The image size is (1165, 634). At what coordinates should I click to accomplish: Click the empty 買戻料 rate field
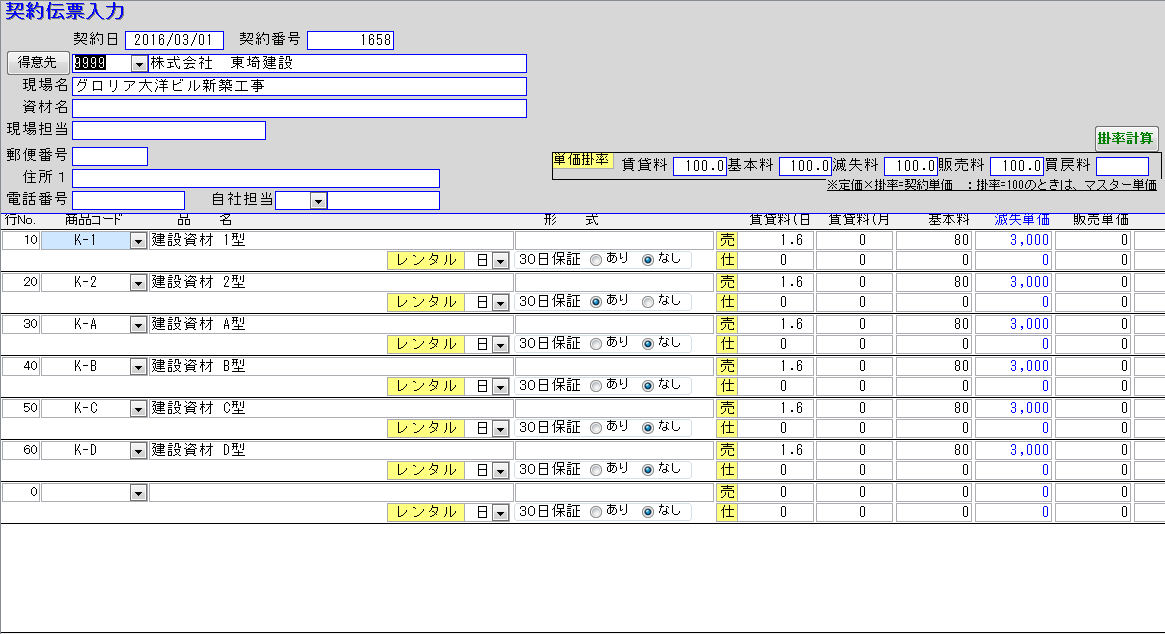click(1122, 166)
